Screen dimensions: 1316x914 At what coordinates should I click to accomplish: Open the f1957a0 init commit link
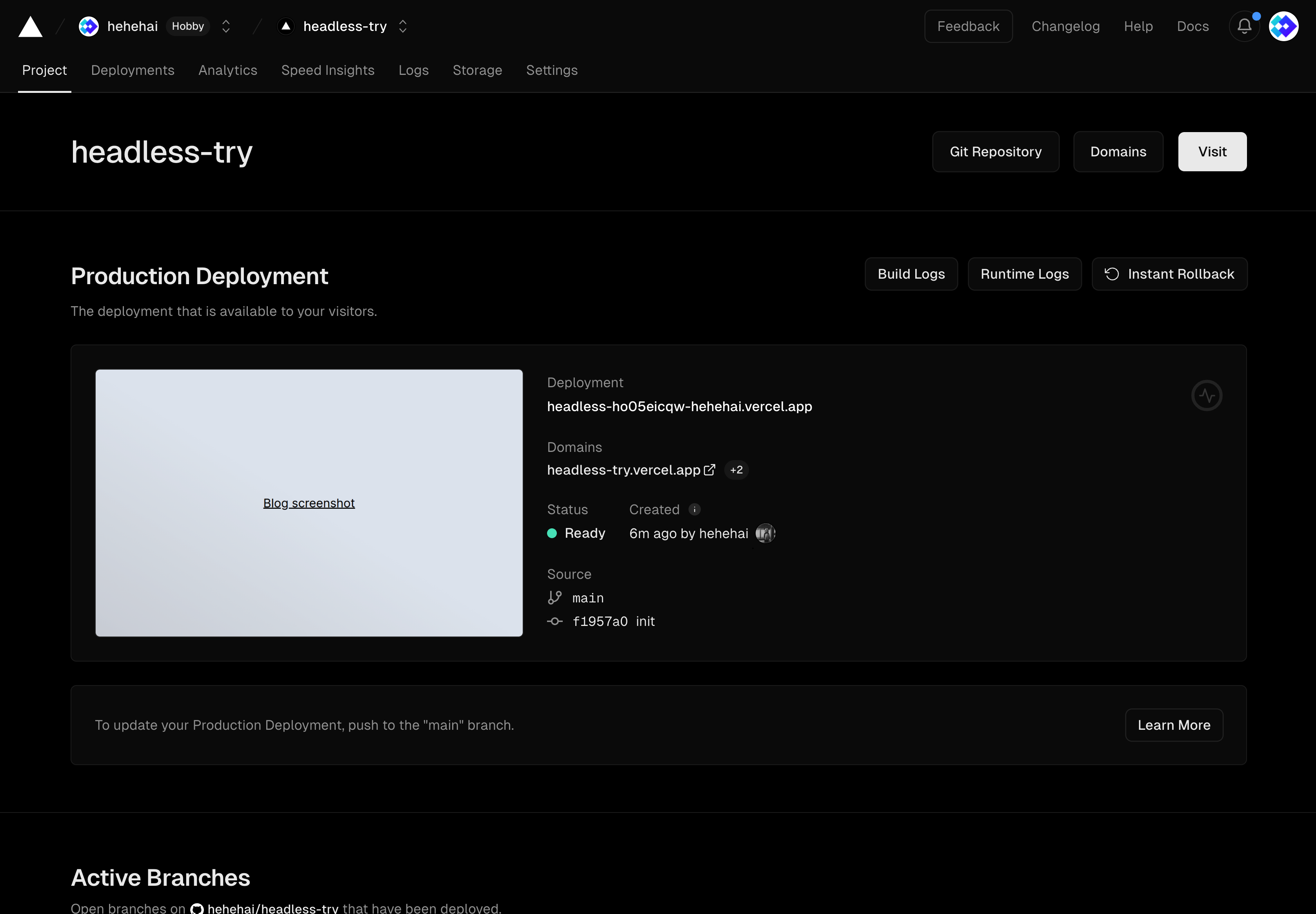click(x=614, y=621)
